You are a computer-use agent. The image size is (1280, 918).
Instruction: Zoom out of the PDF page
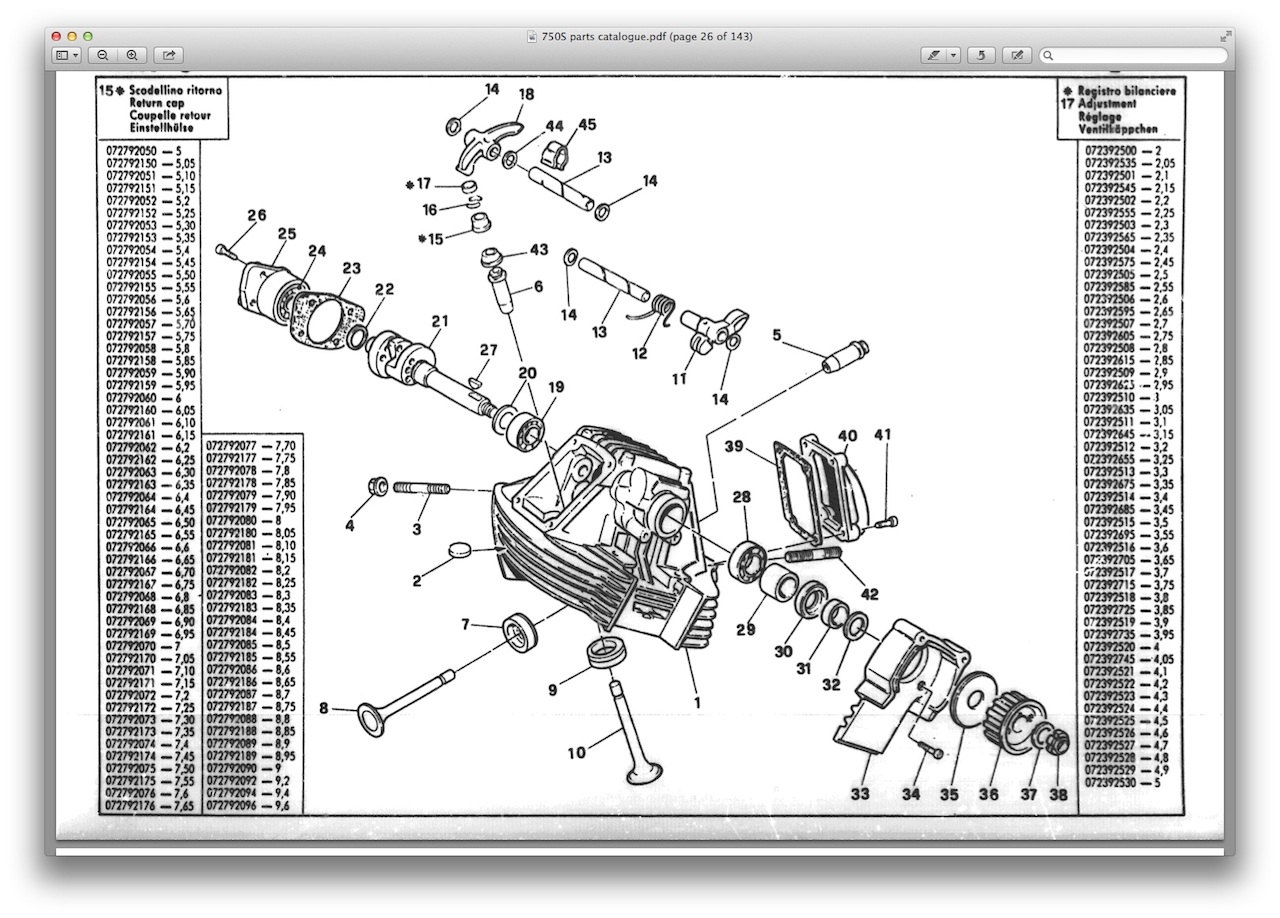point(103,56)
